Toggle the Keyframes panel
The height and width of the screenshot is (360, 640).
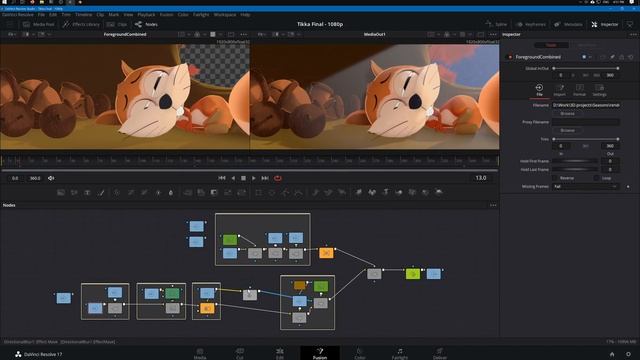click(x=531, y=24)
